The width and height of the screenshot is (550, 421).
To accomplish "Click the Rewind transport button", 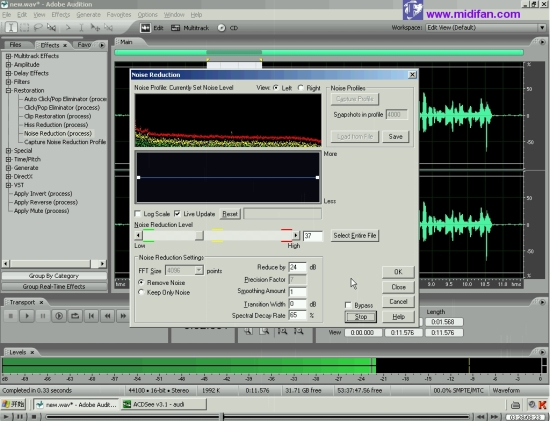I will pos(107,316).
